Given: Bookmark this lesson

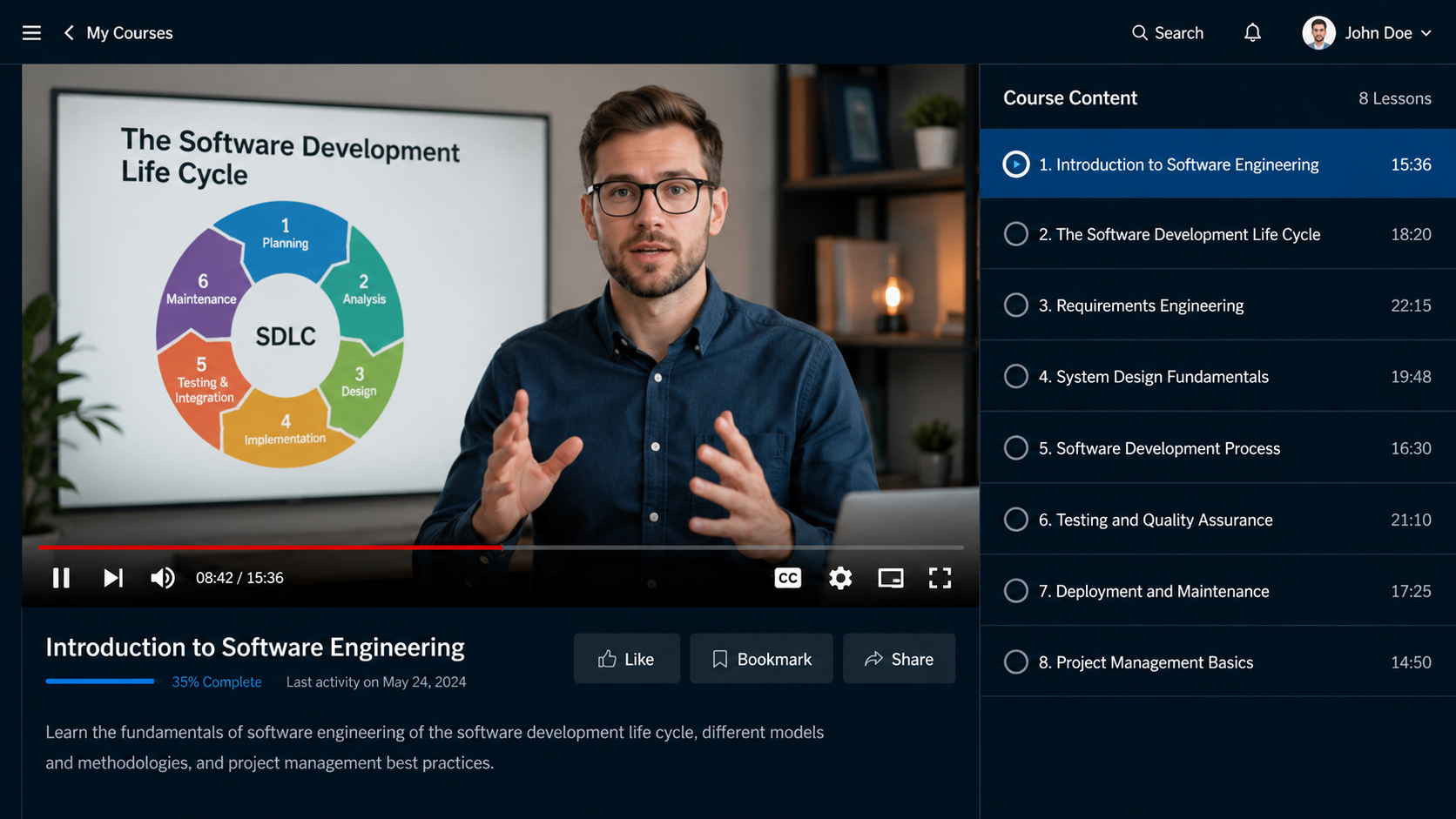Looking at the screenshot, I should (761, 659).
